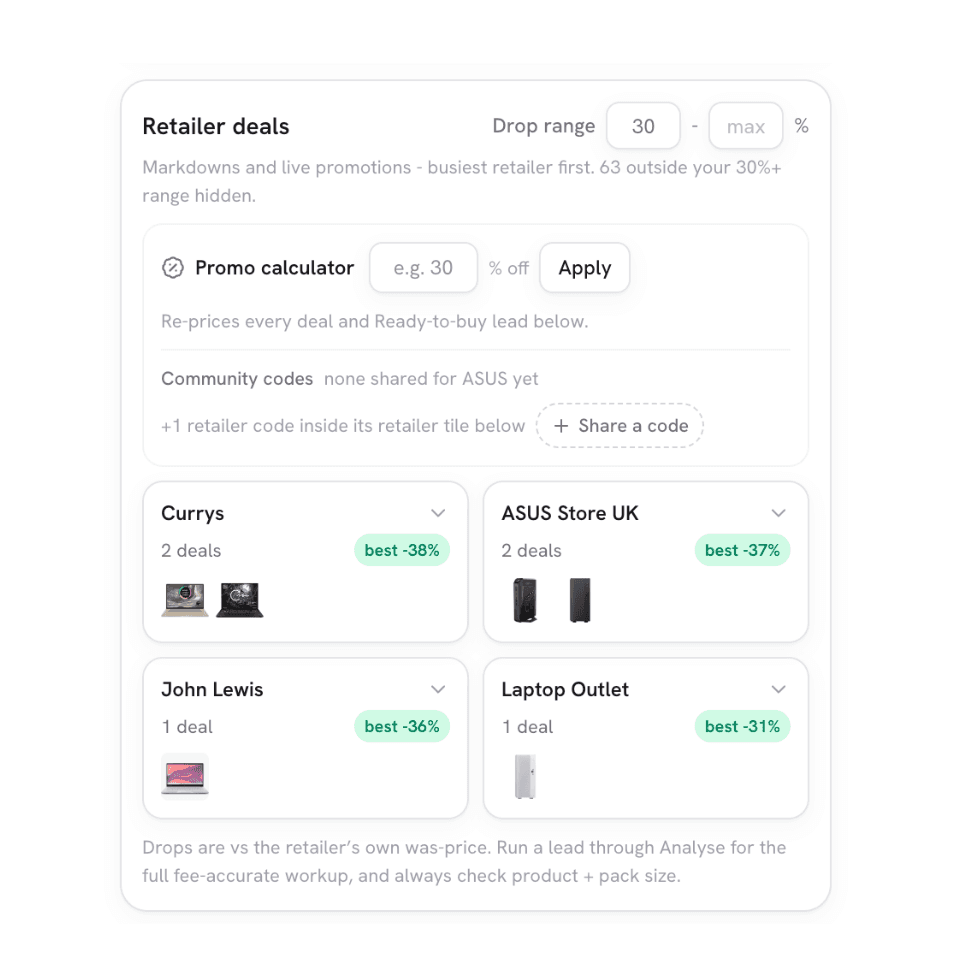This screenshot has width=960, height=960.
Task: Open the John Lewis laptop deal thumbnail
Action: pos(185,776)
